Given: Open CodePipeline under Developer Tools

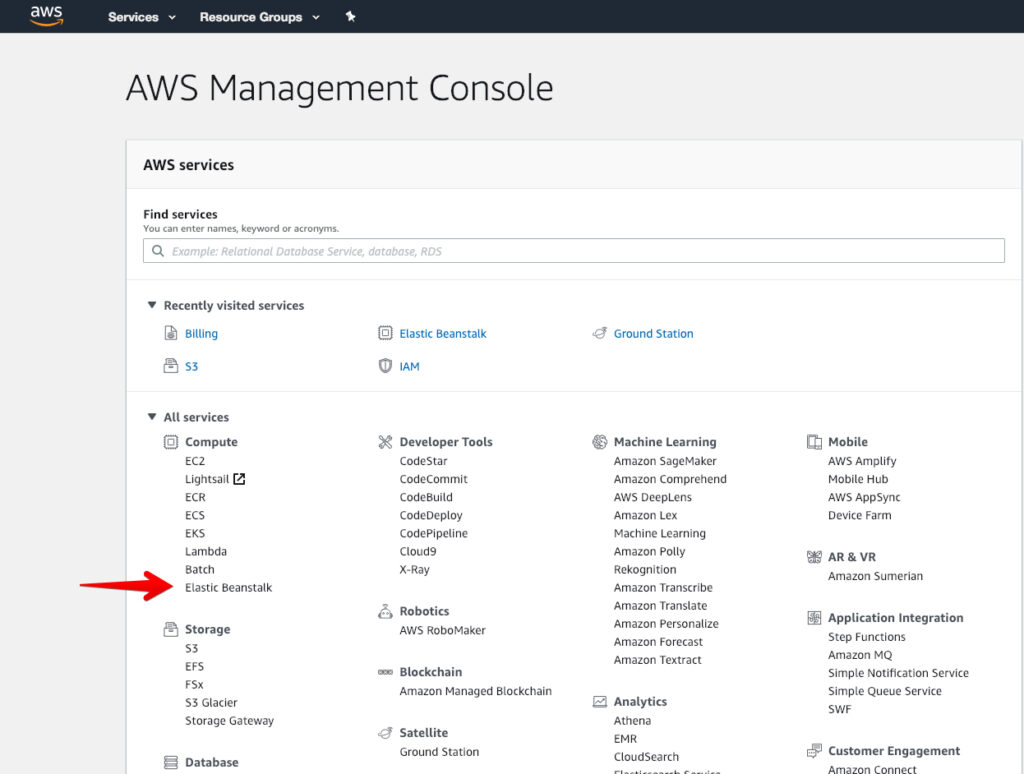Looking at the screenshot, I should tap(434, 533).
